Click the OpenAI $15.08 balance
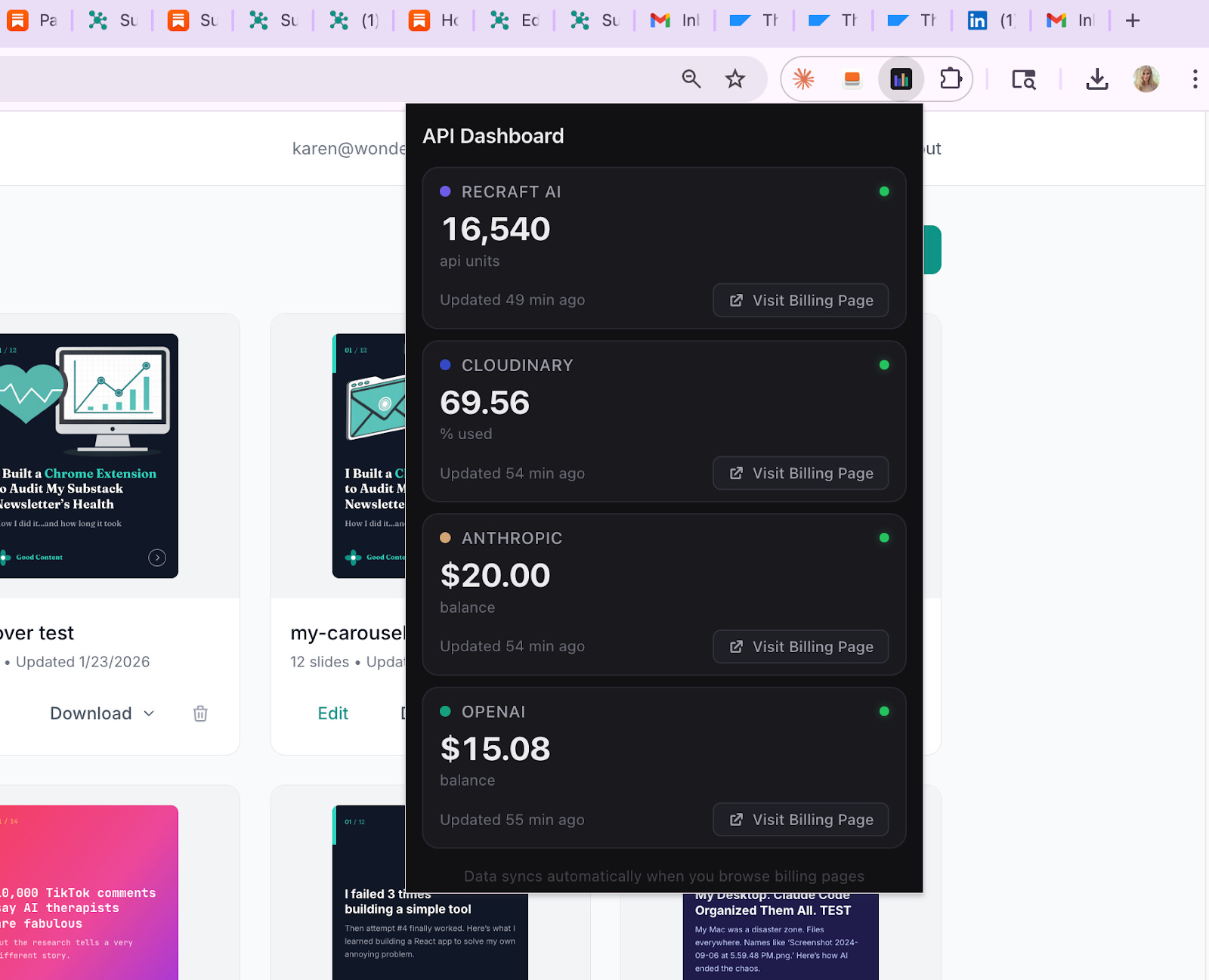 point(496,749)
